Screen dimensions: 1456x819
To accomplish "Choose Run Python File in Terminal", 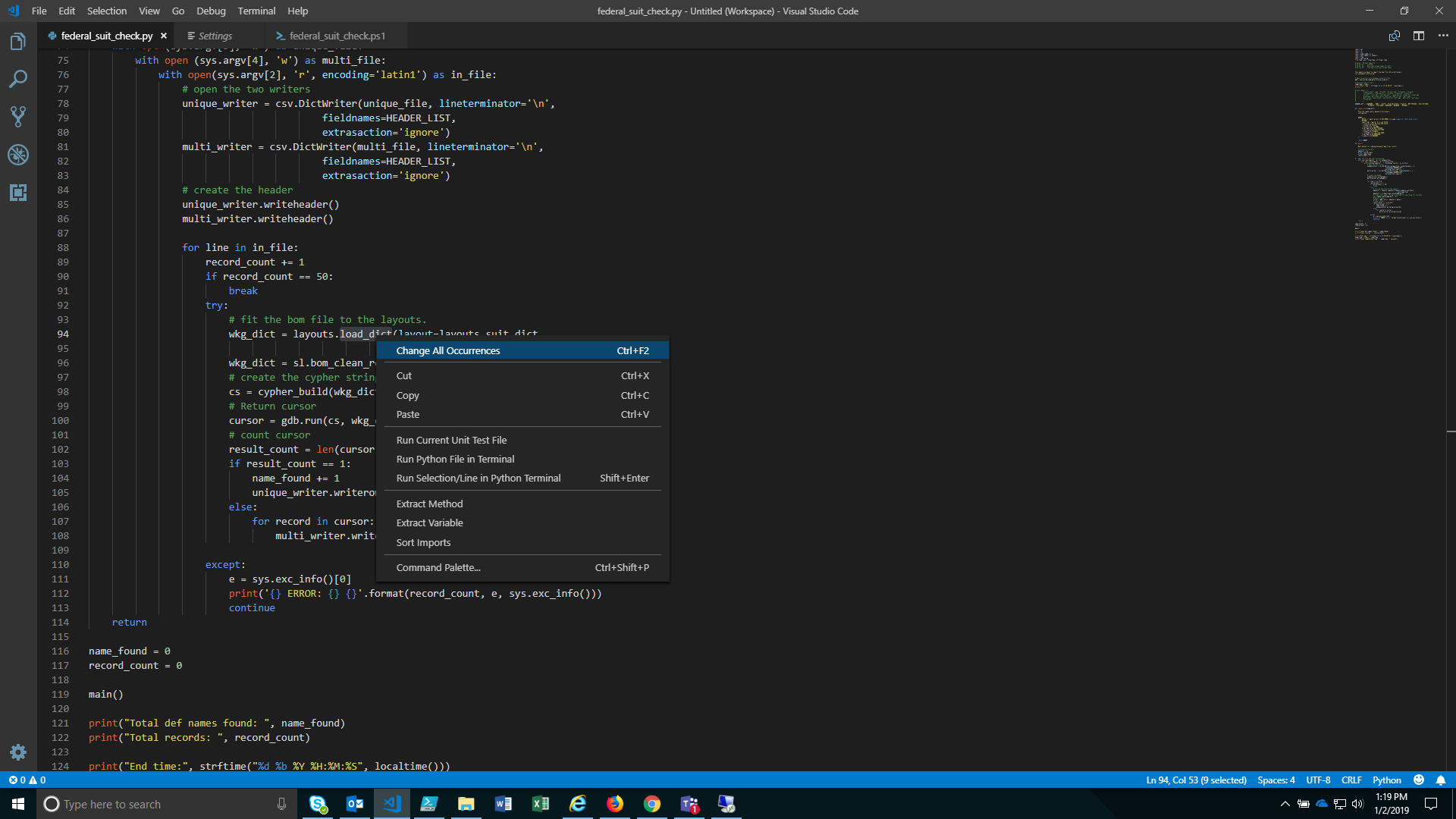I will (455, 459).
